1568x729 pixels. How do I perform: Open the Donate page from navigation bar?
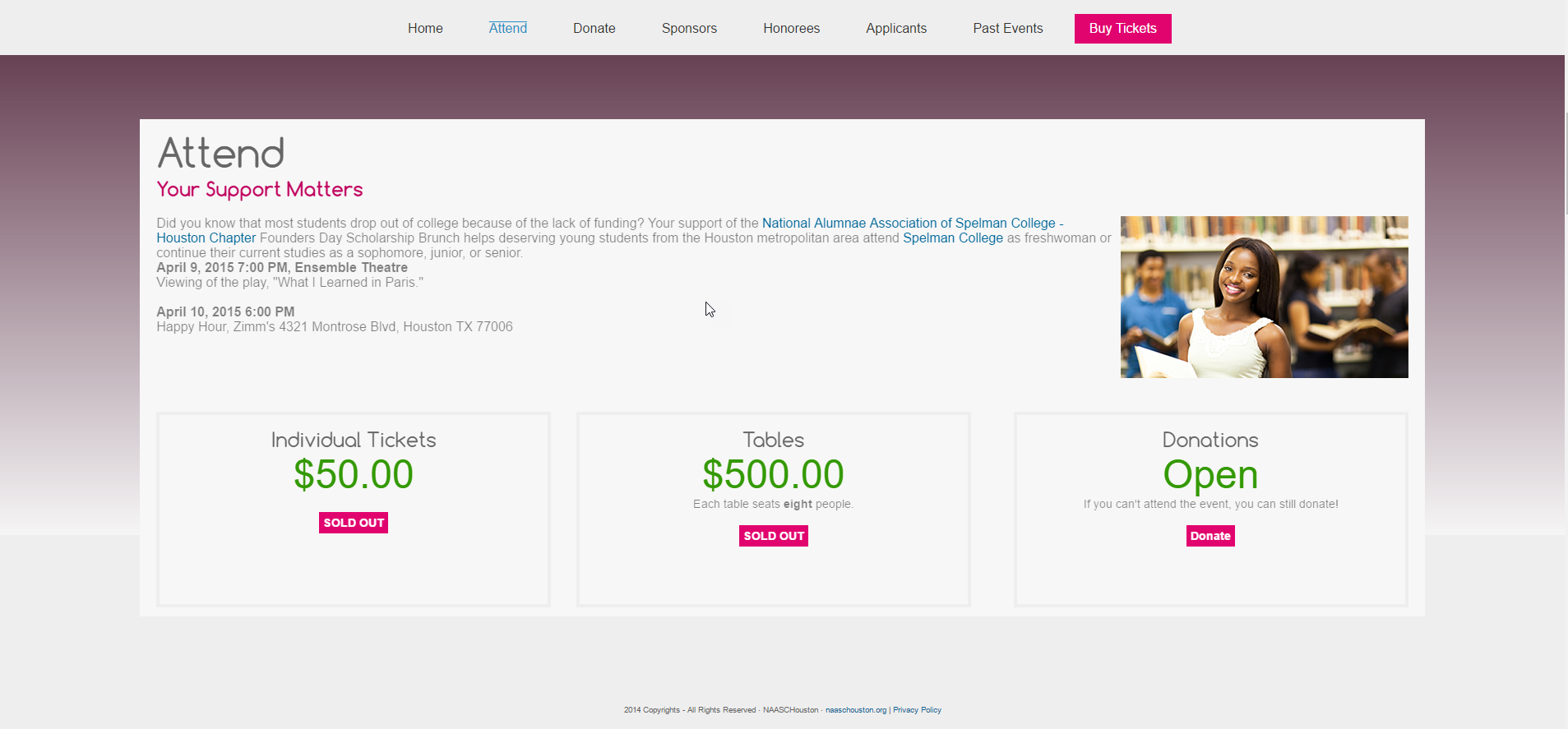[594, 29]
